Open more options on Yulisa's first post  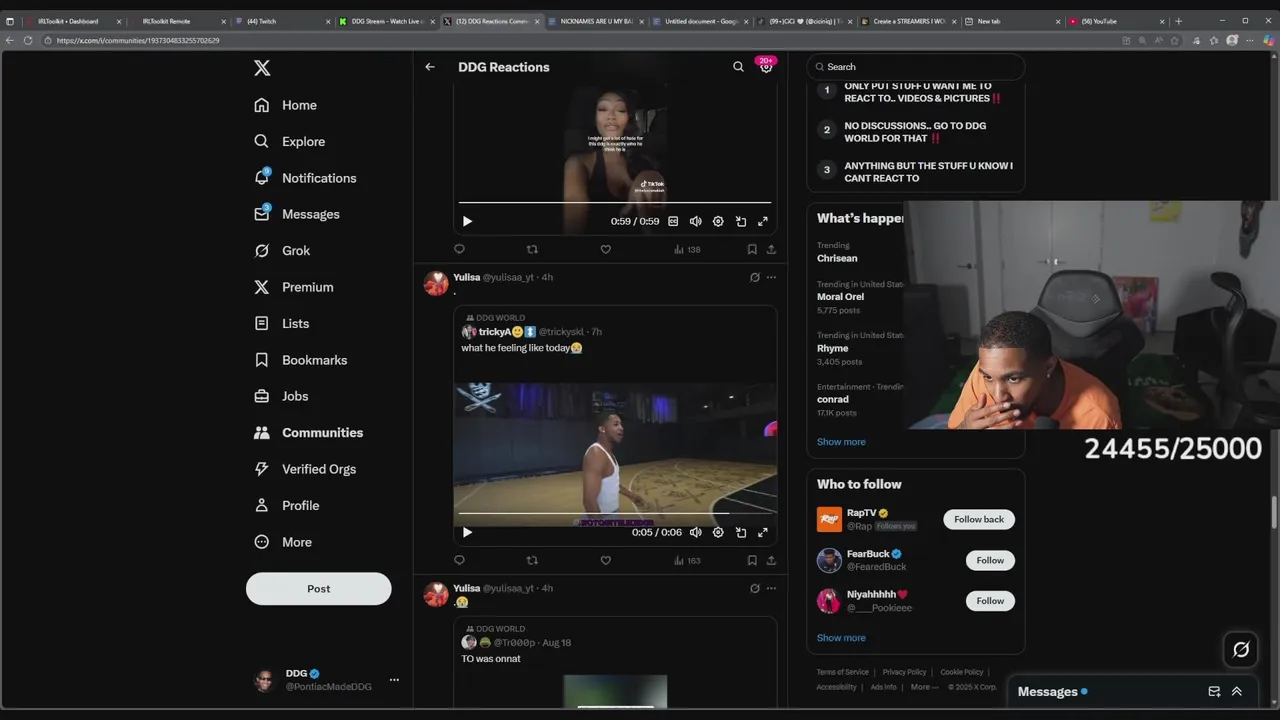771,277
